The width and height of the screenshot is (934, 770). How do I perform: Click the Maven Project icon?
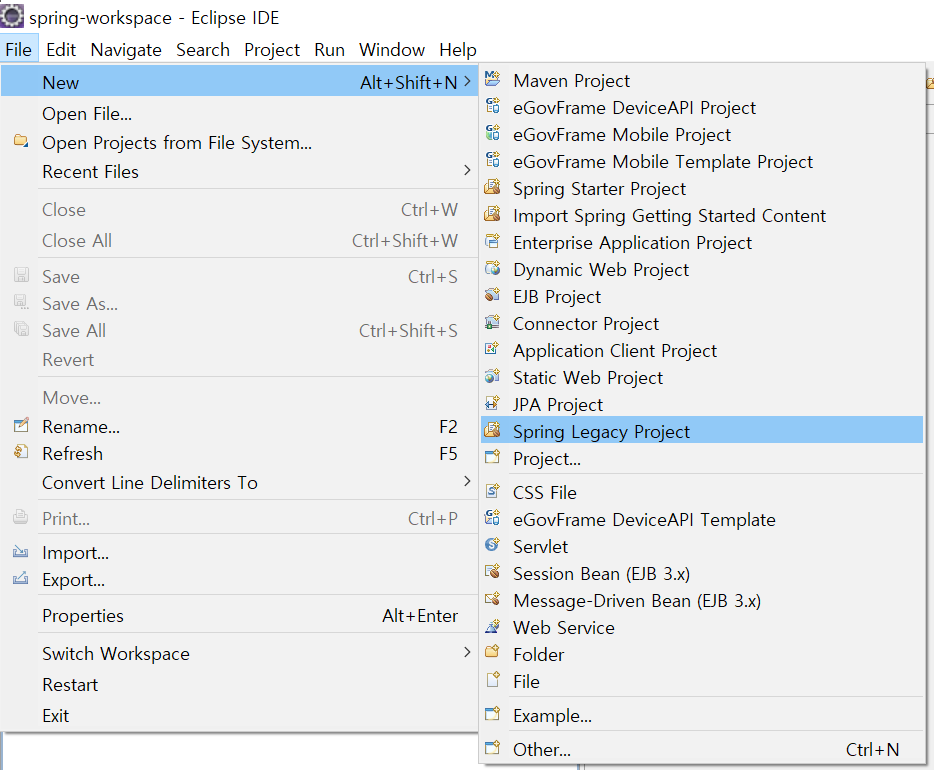(493, 78)
